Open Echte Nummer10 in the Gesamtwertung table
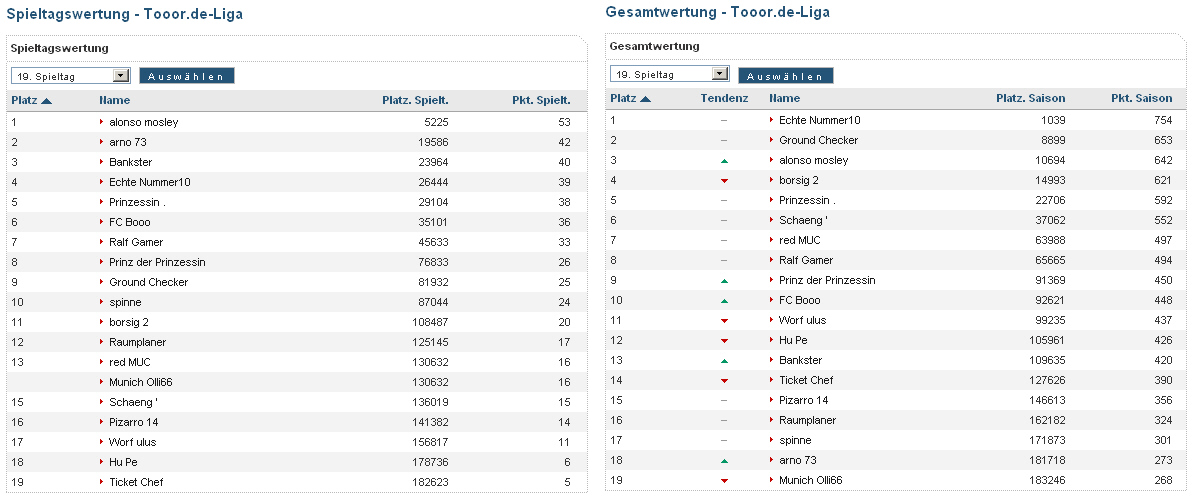The width and height of the screenshot is (1197, 499). (819, 120)
